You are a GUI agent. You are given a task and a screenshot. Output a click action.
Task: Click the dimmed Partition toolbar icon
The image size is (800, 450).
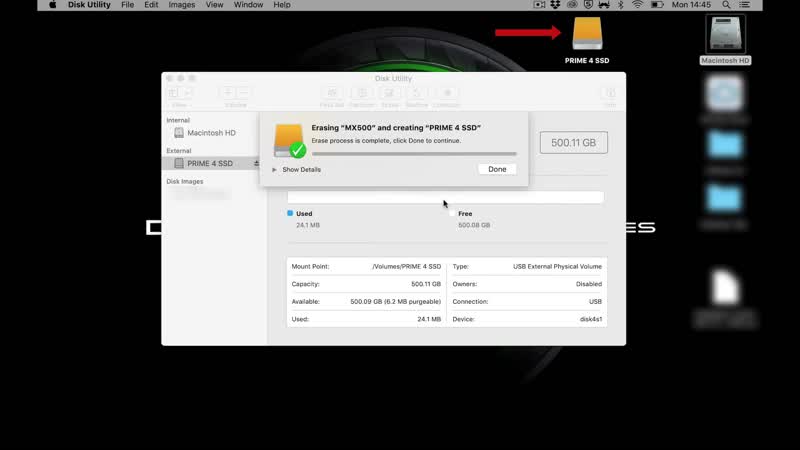(x=362, y=93)
